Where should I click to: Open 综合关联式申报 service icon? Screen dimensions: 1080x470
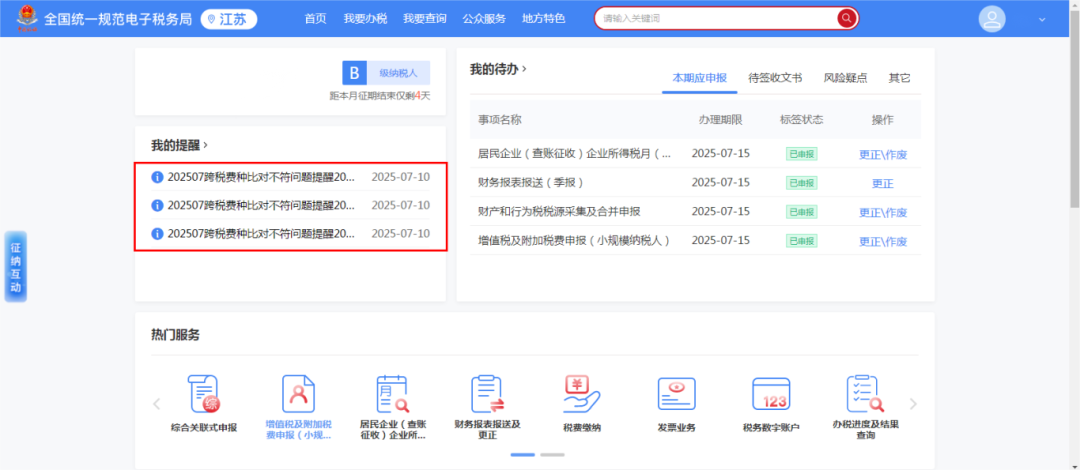point(204,395)
